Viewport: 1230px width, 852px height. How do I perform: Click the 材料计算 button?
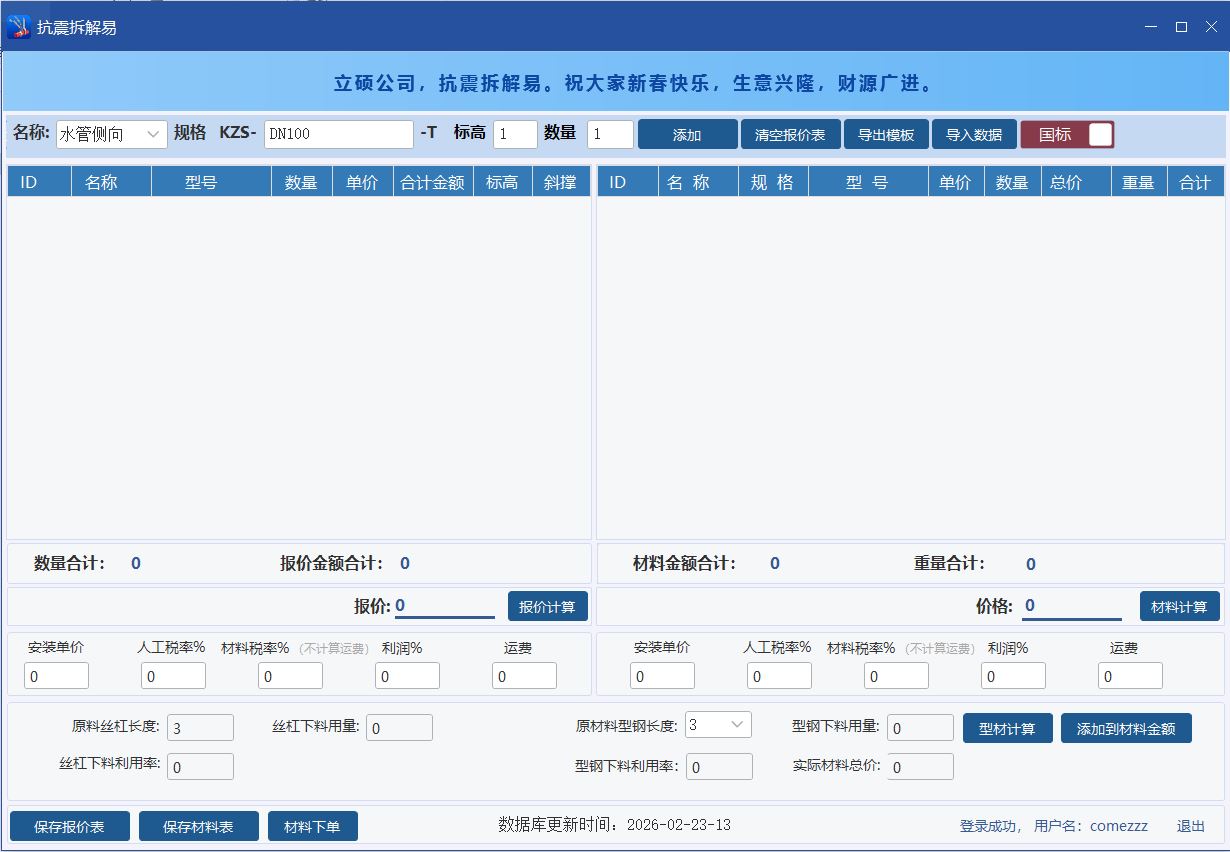click(x=1180, y=605)
